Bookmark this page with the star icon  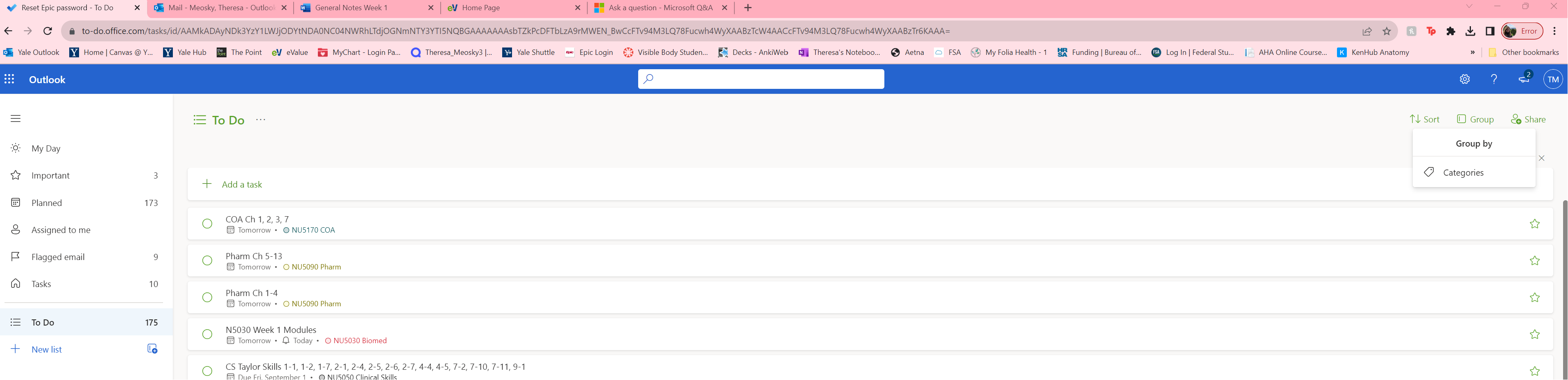pyautogui.click(x=1387, y=32)
